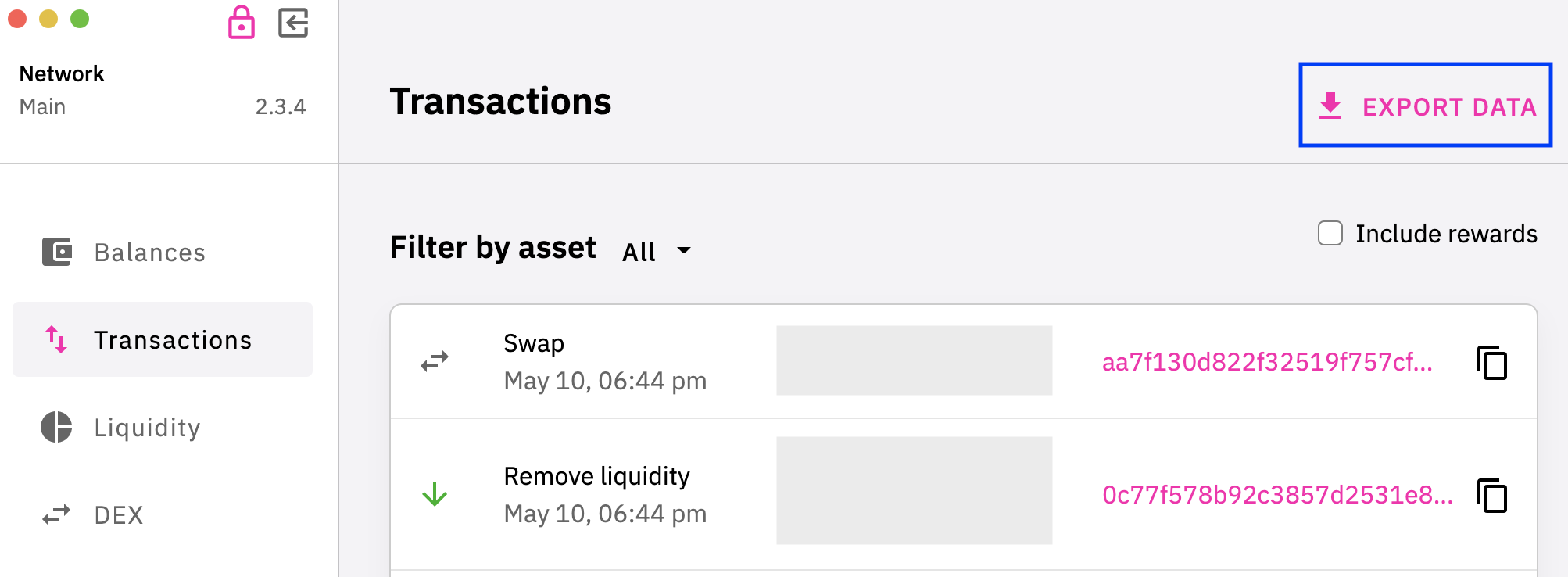Copy the aa7f130d822f transaction hash
The height and width of the screenshot is (577, 1568).
[x=1492, y=362]
